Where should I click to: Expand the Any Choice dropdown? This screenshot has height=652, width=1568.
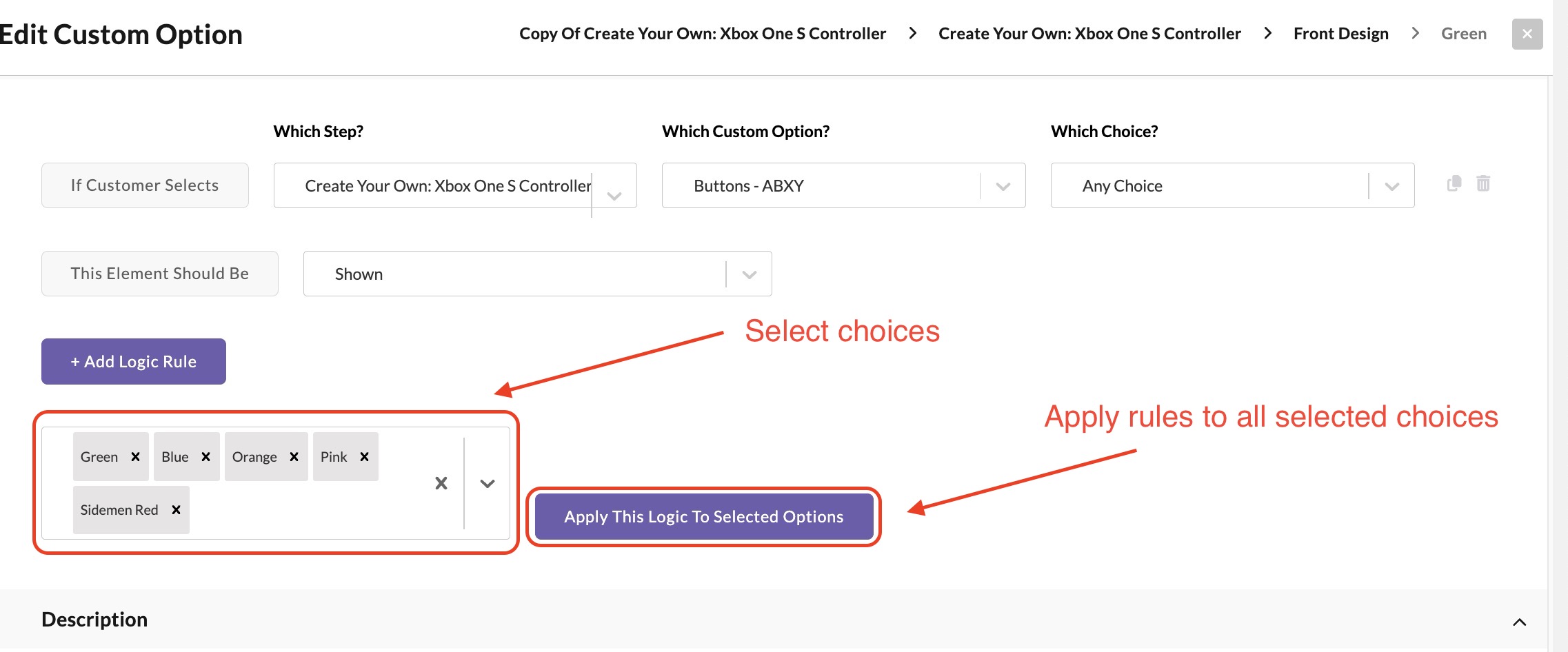(1391, 186)
